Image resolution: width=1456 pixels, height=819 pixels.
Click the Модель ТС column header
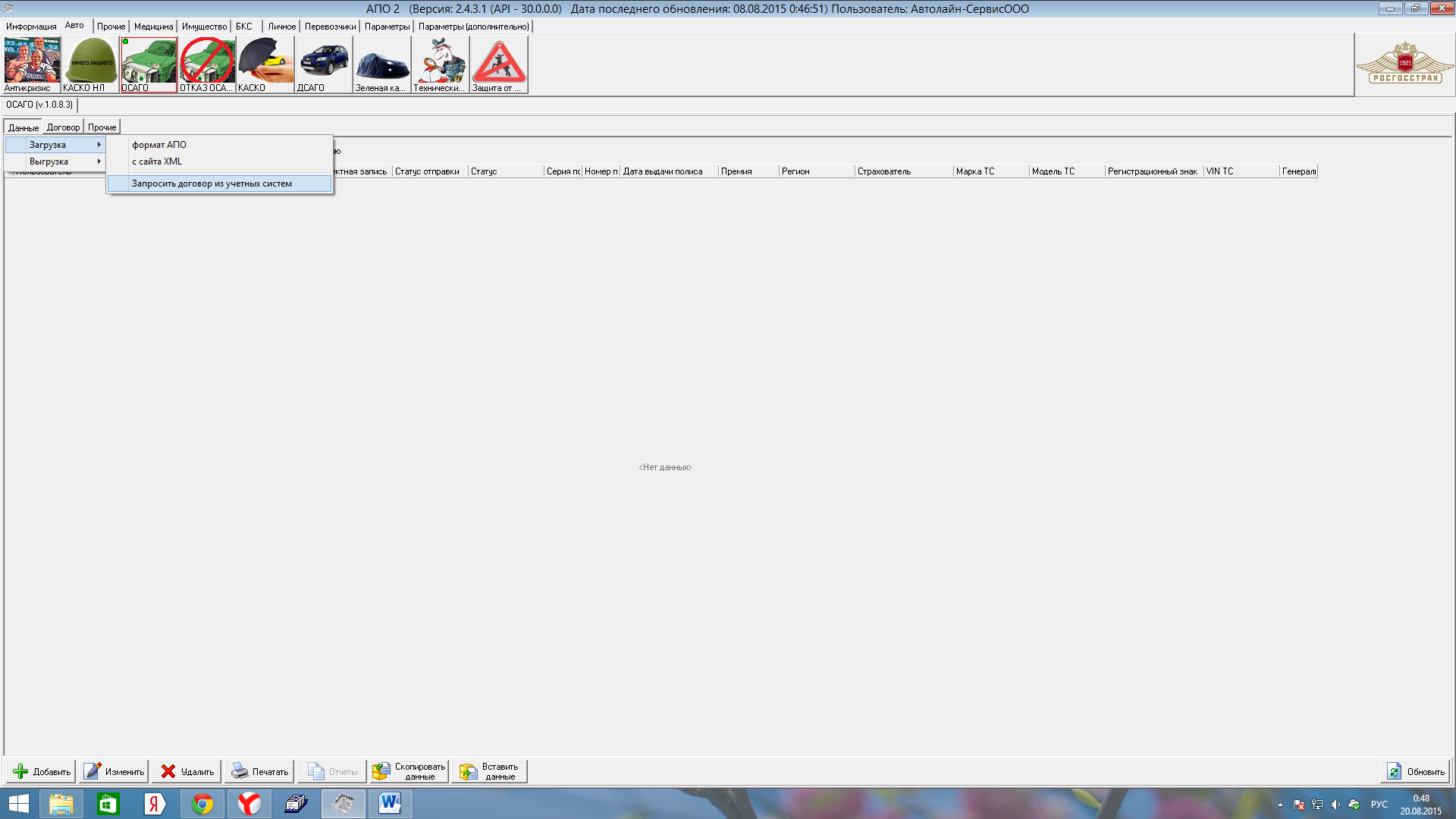tap(1067, 171)
